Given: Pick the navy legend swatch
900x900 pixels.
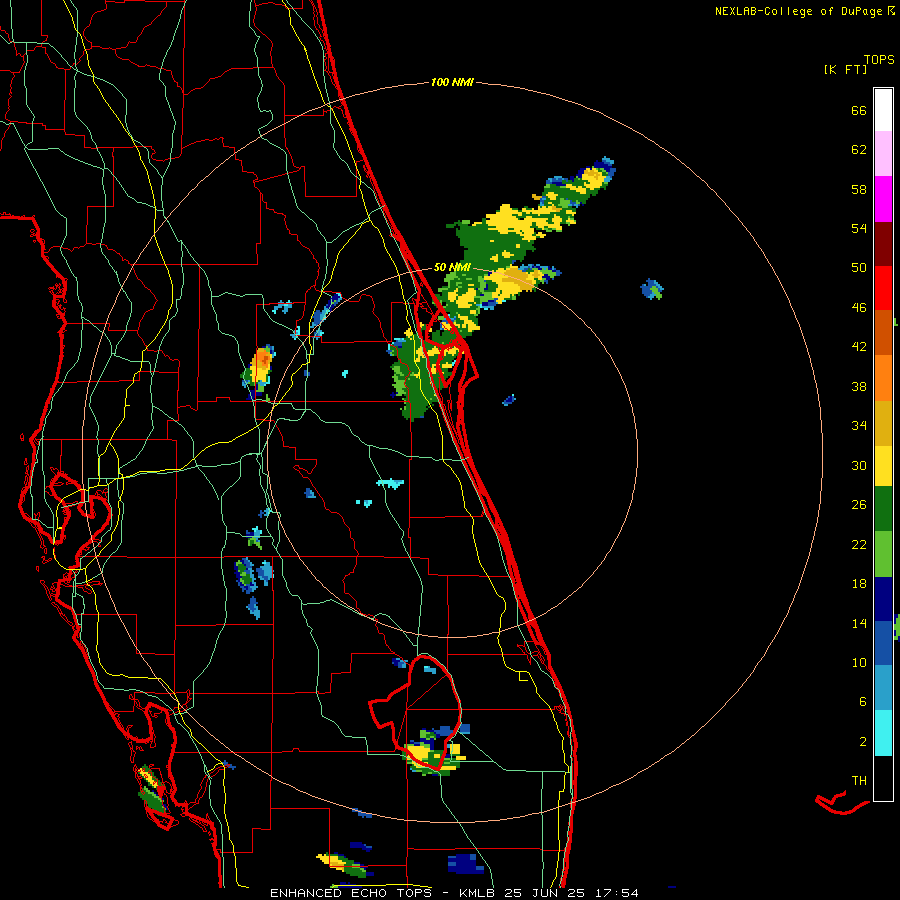Looking at the screenshot, I should pos(883,599).
